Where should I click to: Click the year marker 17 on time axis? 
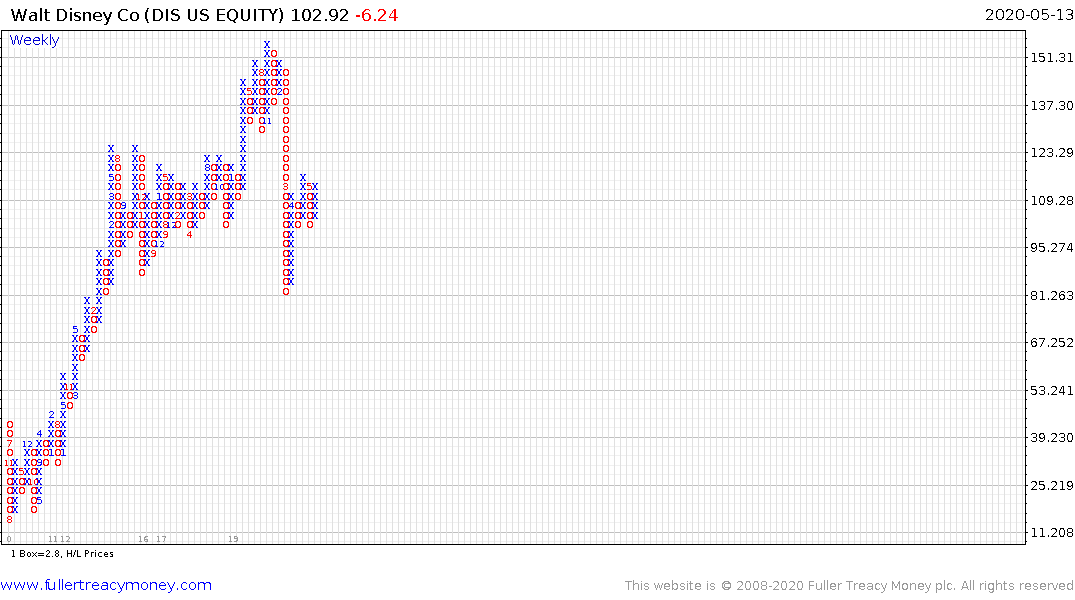(x=161, y=539)
